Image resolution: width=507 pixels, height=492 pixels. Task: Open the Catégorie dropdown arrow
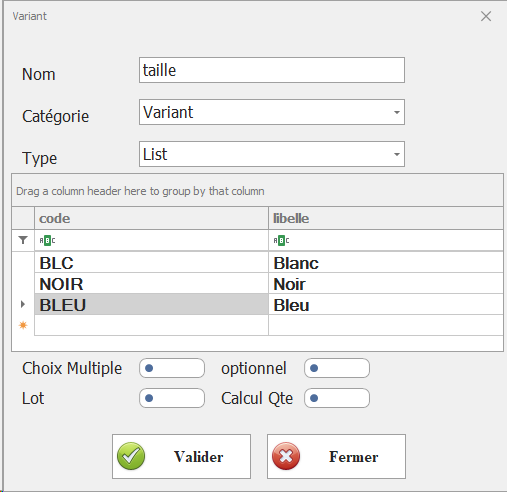pyautogui.click(x=397, y=112)
